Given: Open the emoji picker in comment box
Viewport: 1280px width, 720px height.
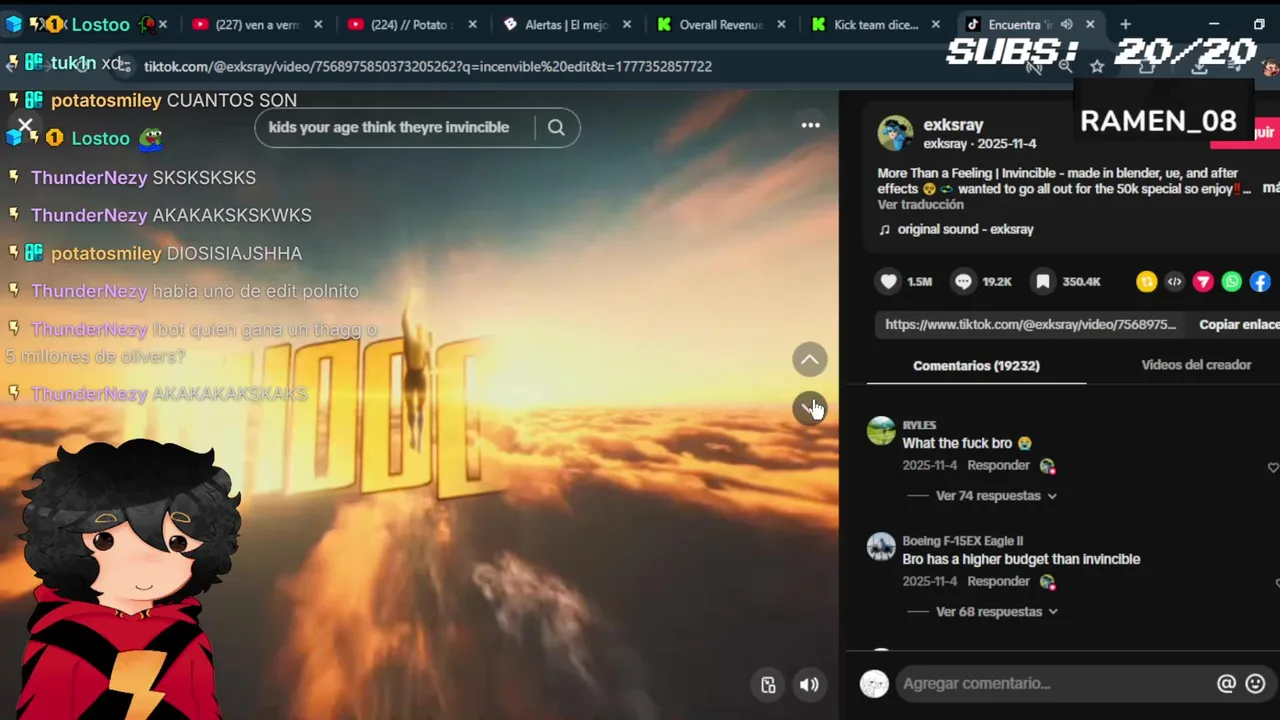Looking at the screenshot, I should pyautogui.click(x=1256, y=684).
